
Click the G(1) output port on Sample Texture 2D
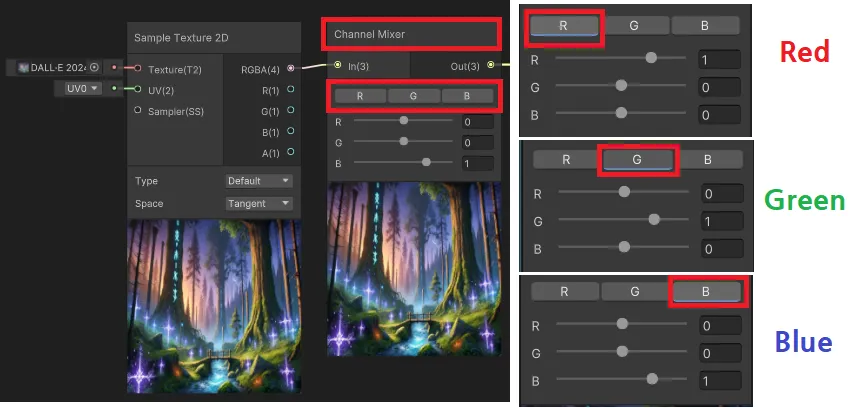[290, 110]
